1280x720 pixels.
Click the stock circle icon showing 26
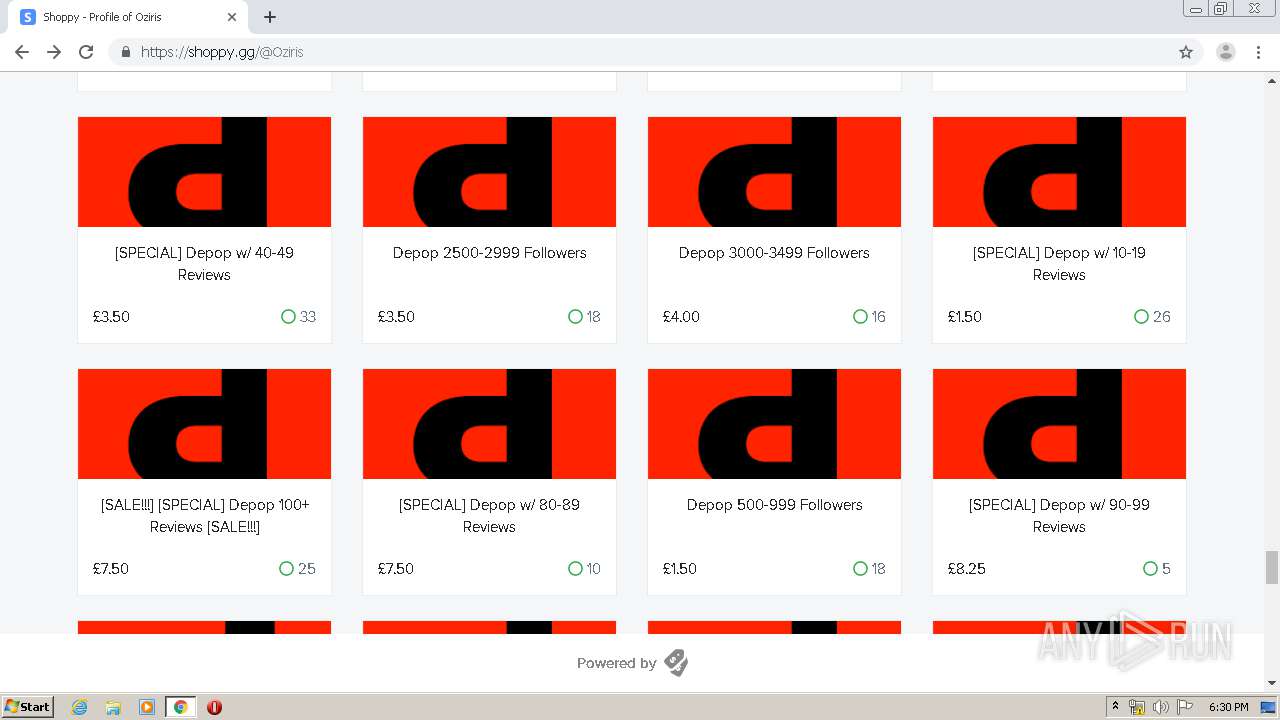pyautogui.click(x=1141, y=317)
